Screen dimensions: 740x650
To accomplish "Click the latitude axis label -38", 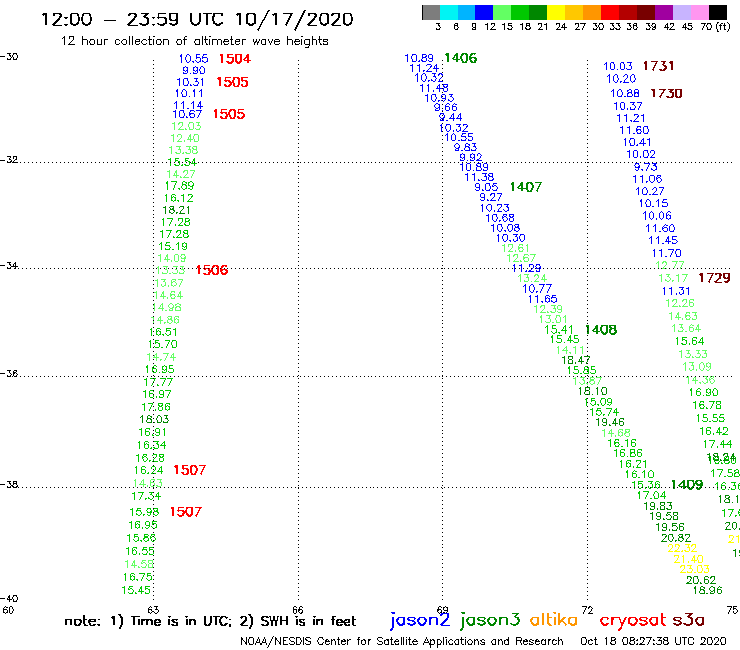I will (x=9, y=484).
